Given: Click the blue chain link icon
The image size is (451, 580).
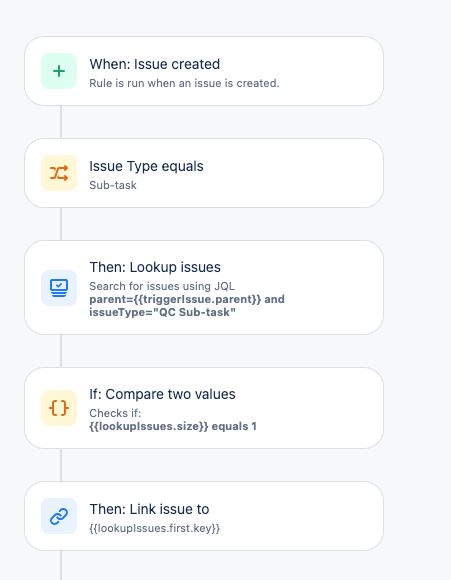Looking at the screenshot, I should (x=59, y=516).
